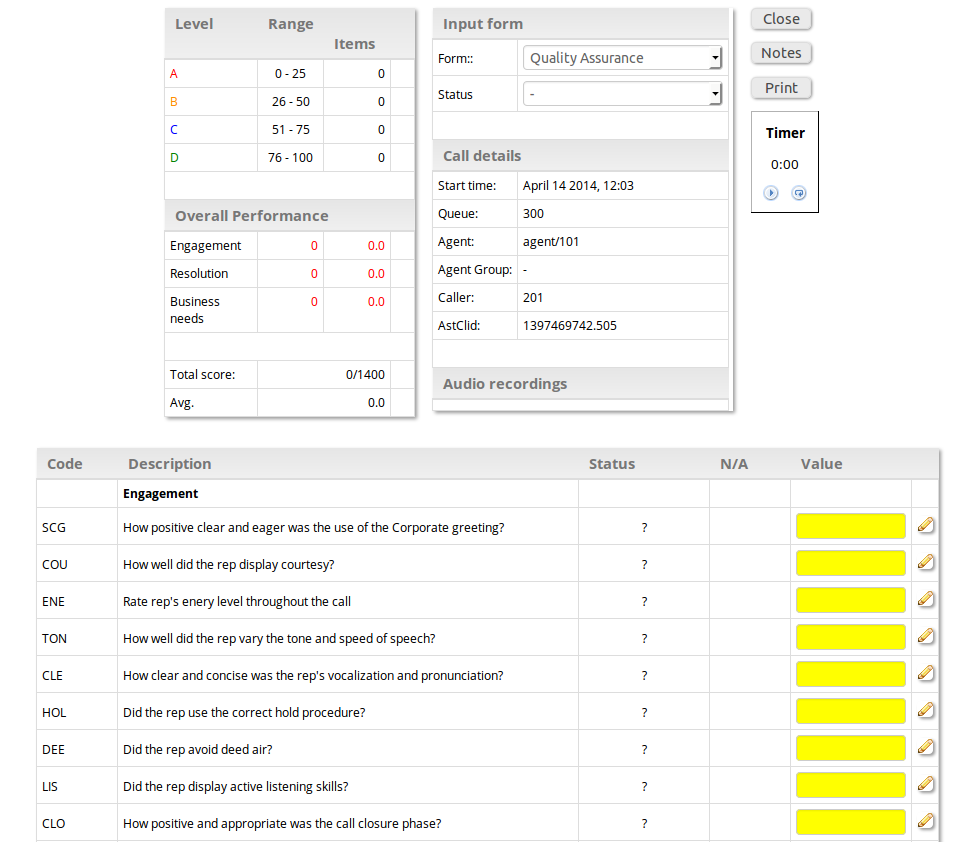Open the Form dropdown showing Quality Assurance
970x842 pixels.
tap(622, 59)
